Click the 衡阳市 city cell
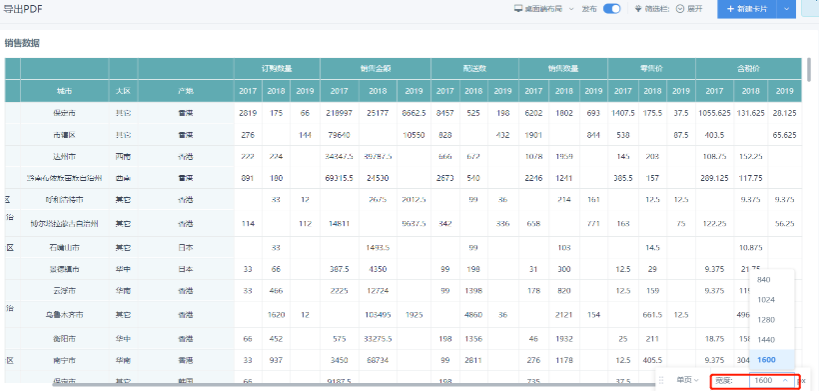 click(x=64, y=339)
